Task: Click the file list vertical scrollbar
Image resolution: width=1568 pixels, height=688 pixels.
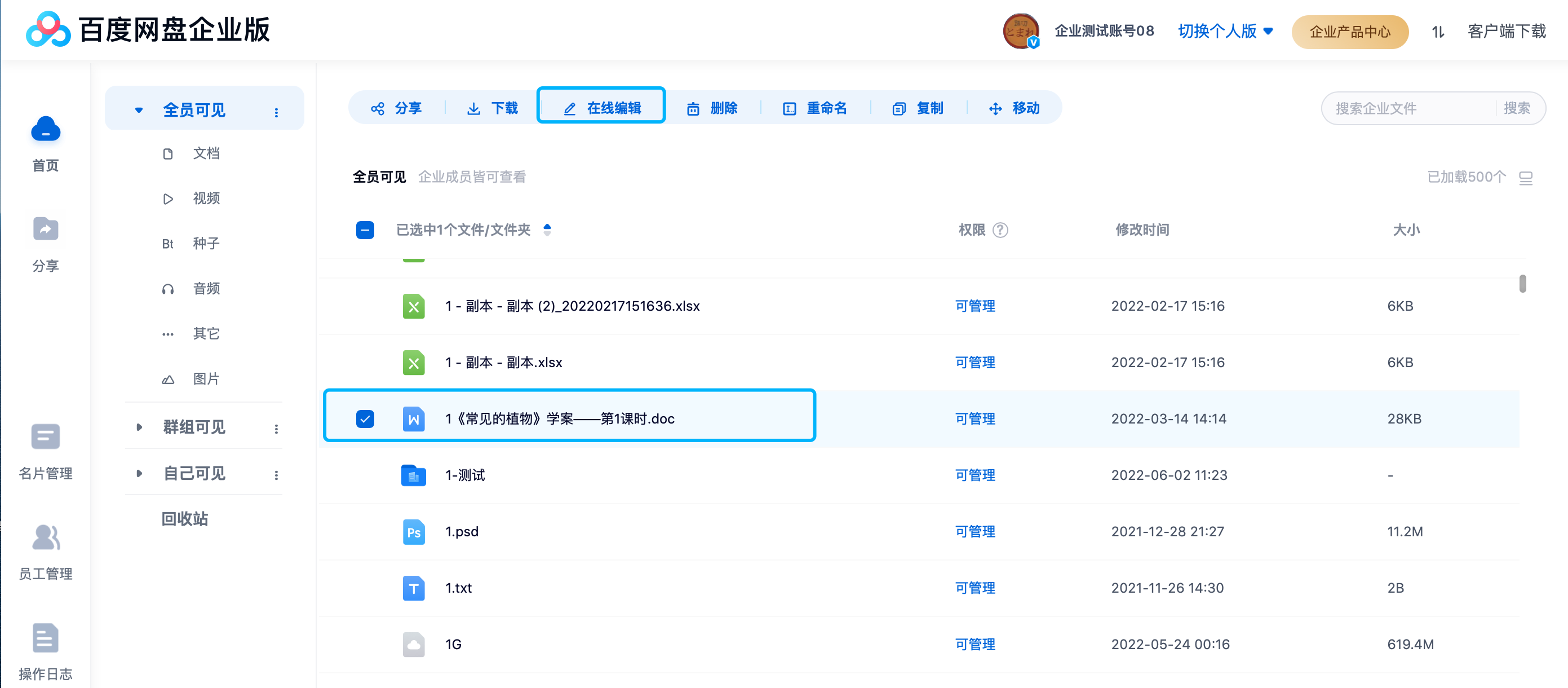Action: pyautogui.click(x=1522, y=284)
